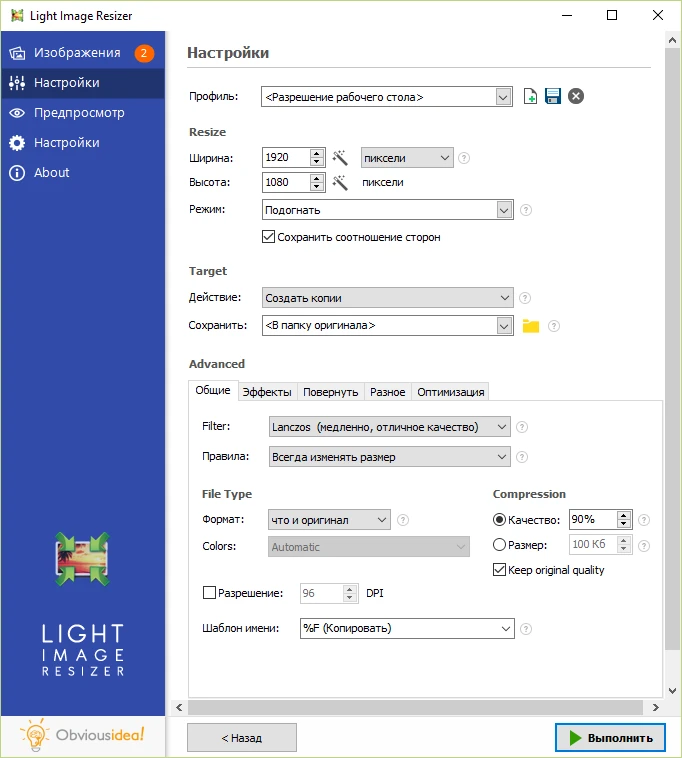
Task: Click the Выполнить button
Action: [610, 738]
